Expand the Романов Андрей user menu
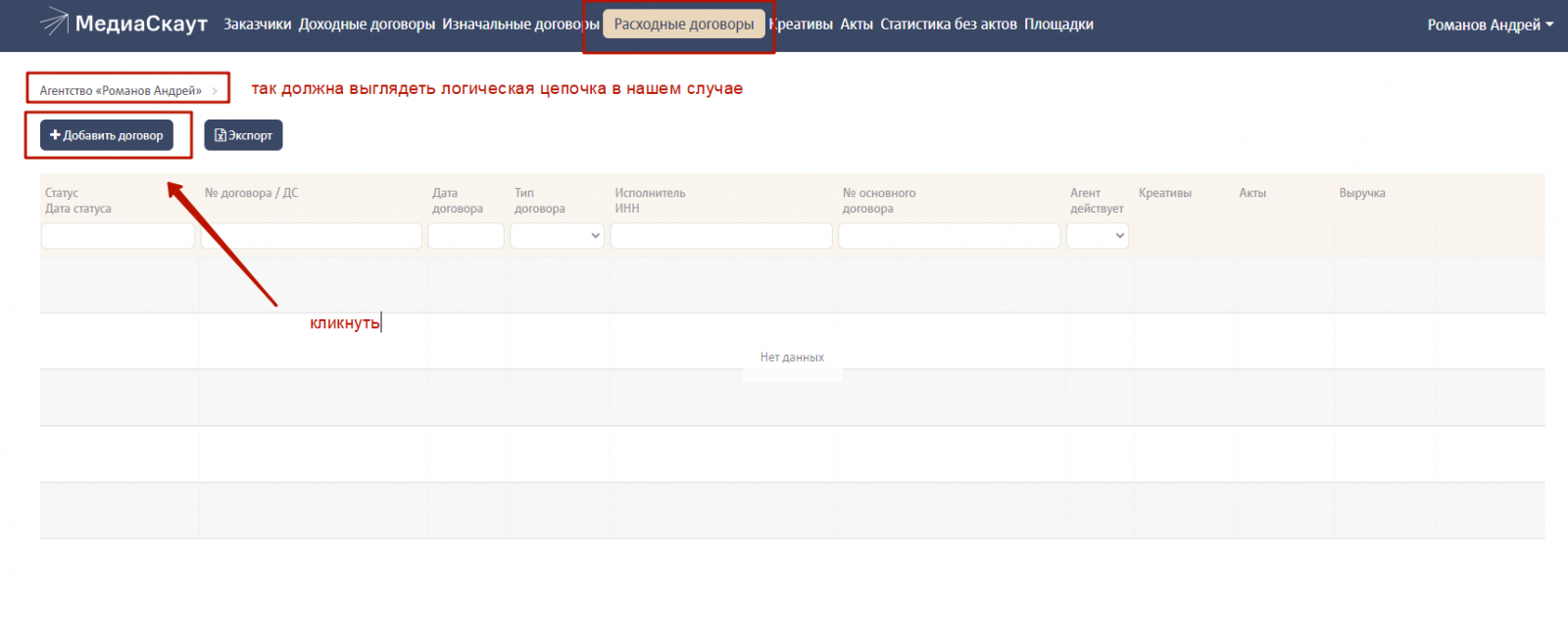This screenshot has width=1568, height=624. tap(1490, 24)
